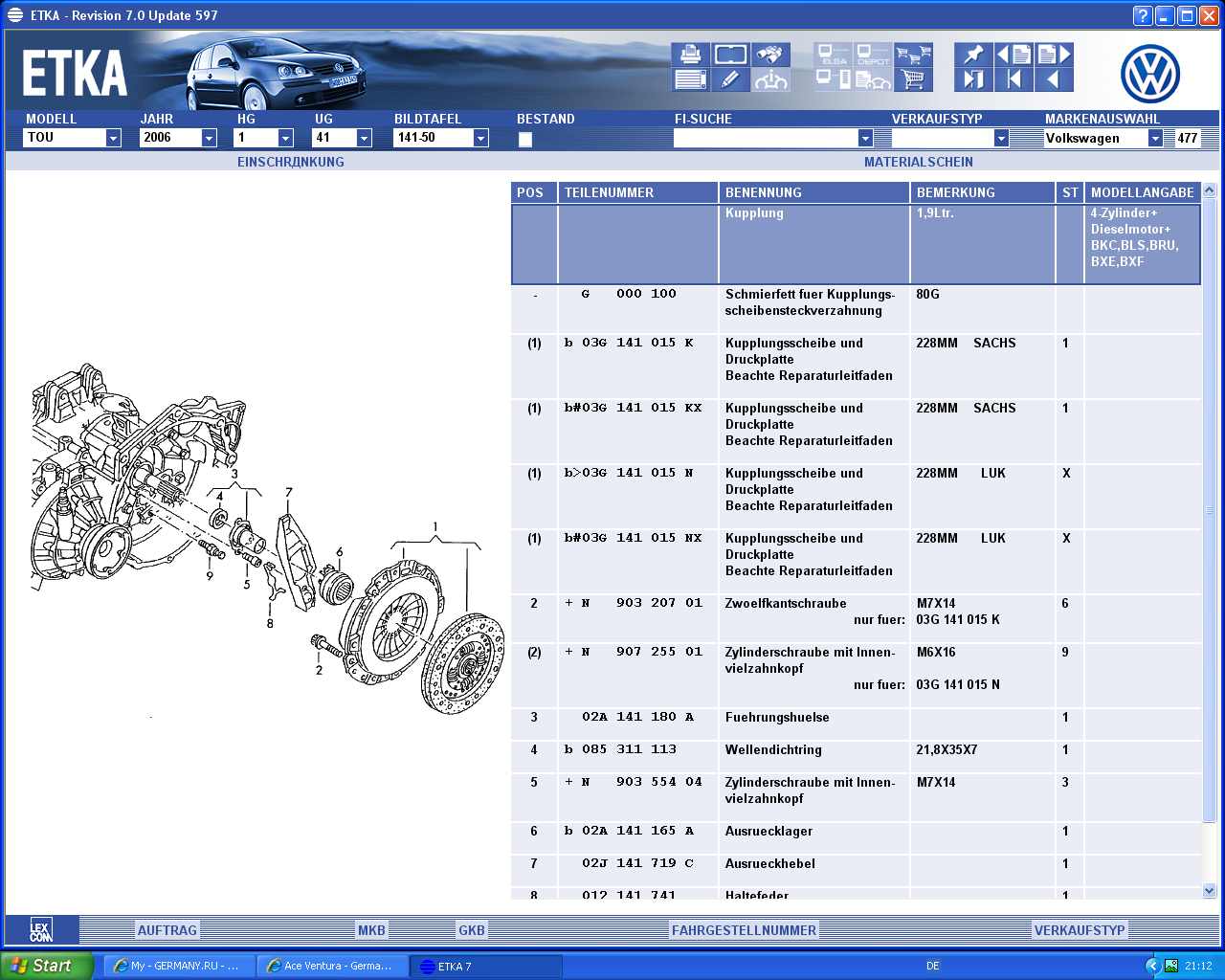Open the AUFTRAG tab at the bottom
Image resolution: width=1225 pixels, height=980 pixels.
pos(167,930)
